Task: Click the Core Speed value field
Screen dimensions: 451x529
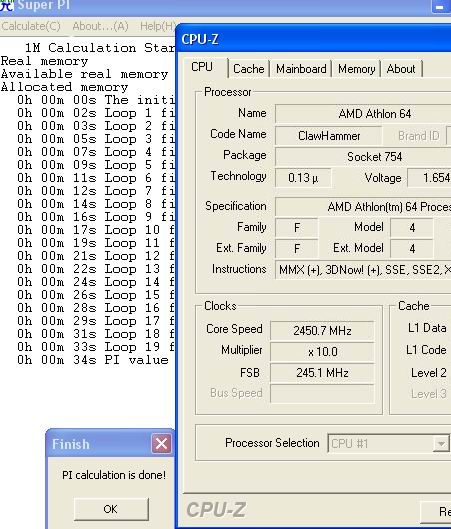Action: click(322, 330)
